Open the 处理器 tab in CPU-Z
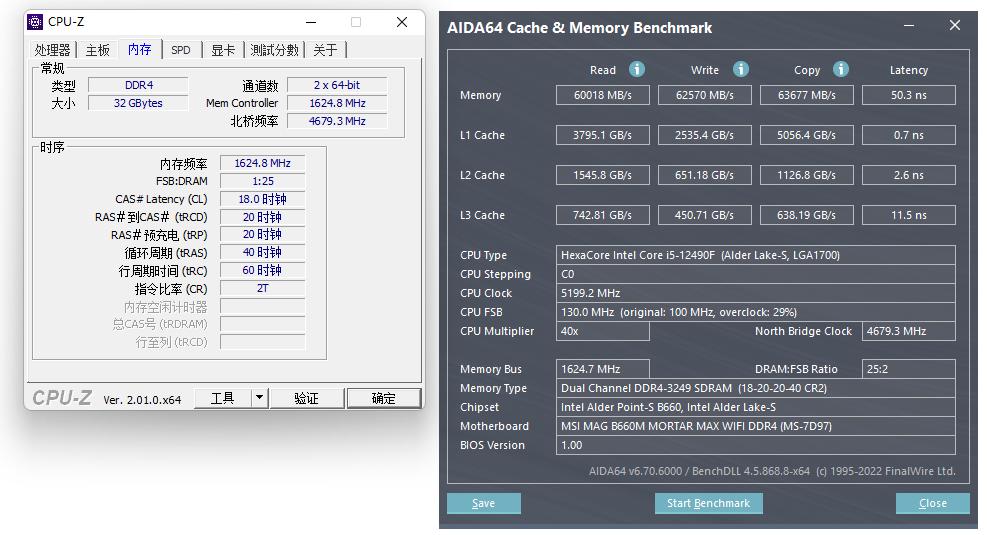Image resolution: width=987 pixels, height=535 pixels. click(x=52, y=50)
